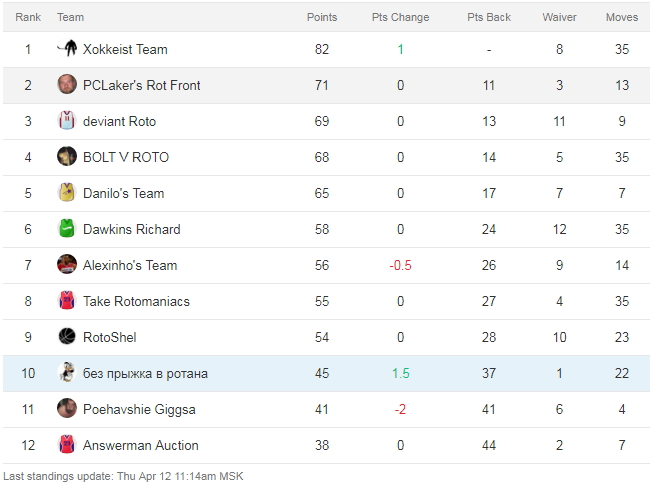This screenshot has width=650, height=497.
Task: Sort standings by Points column
Action: (321, 17)
